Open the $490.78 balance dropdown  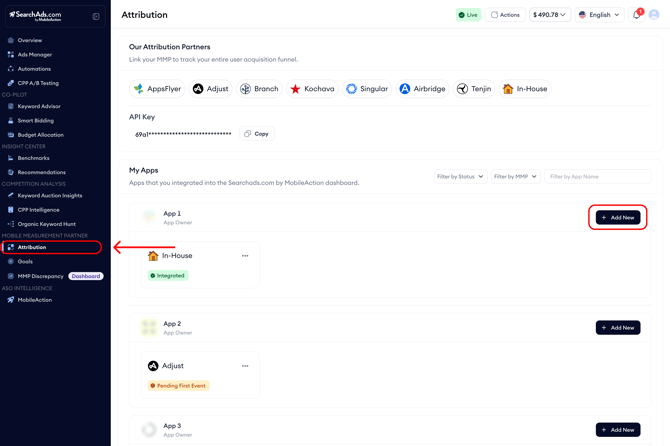tap(550, 15)
